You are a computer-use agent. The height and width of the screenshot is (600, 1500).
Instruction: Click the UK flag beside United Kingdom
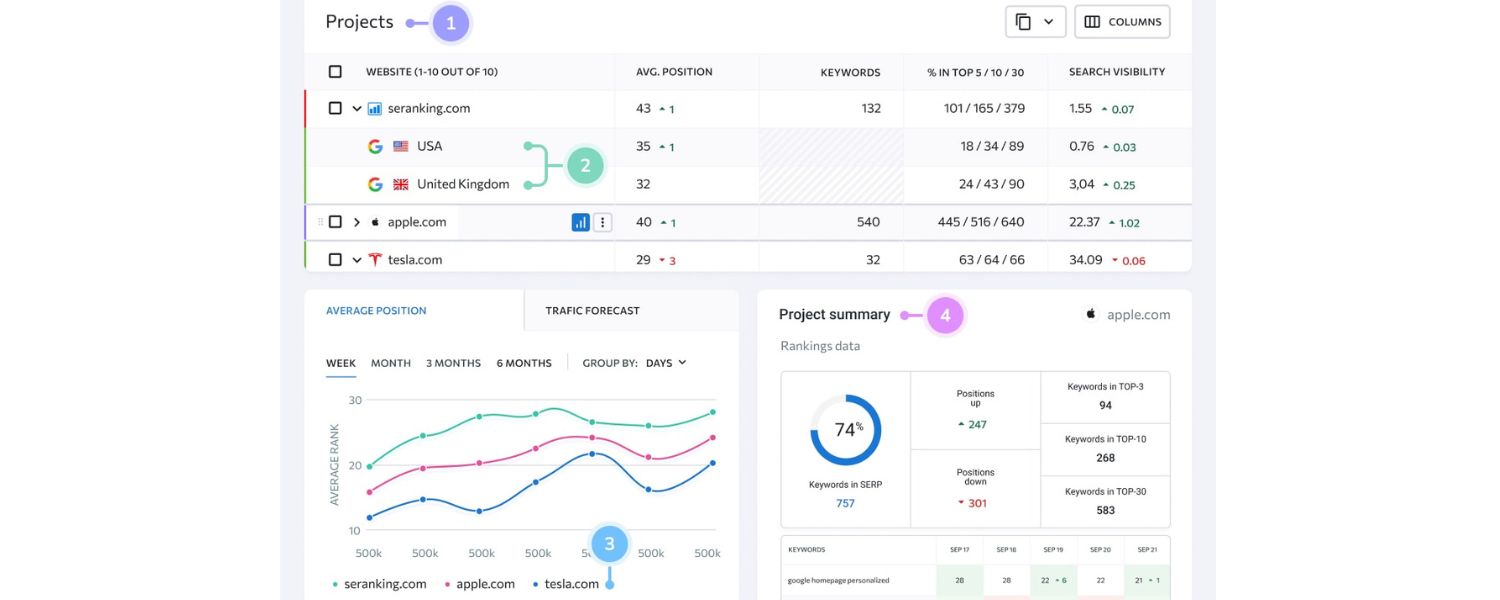(400, 183)
